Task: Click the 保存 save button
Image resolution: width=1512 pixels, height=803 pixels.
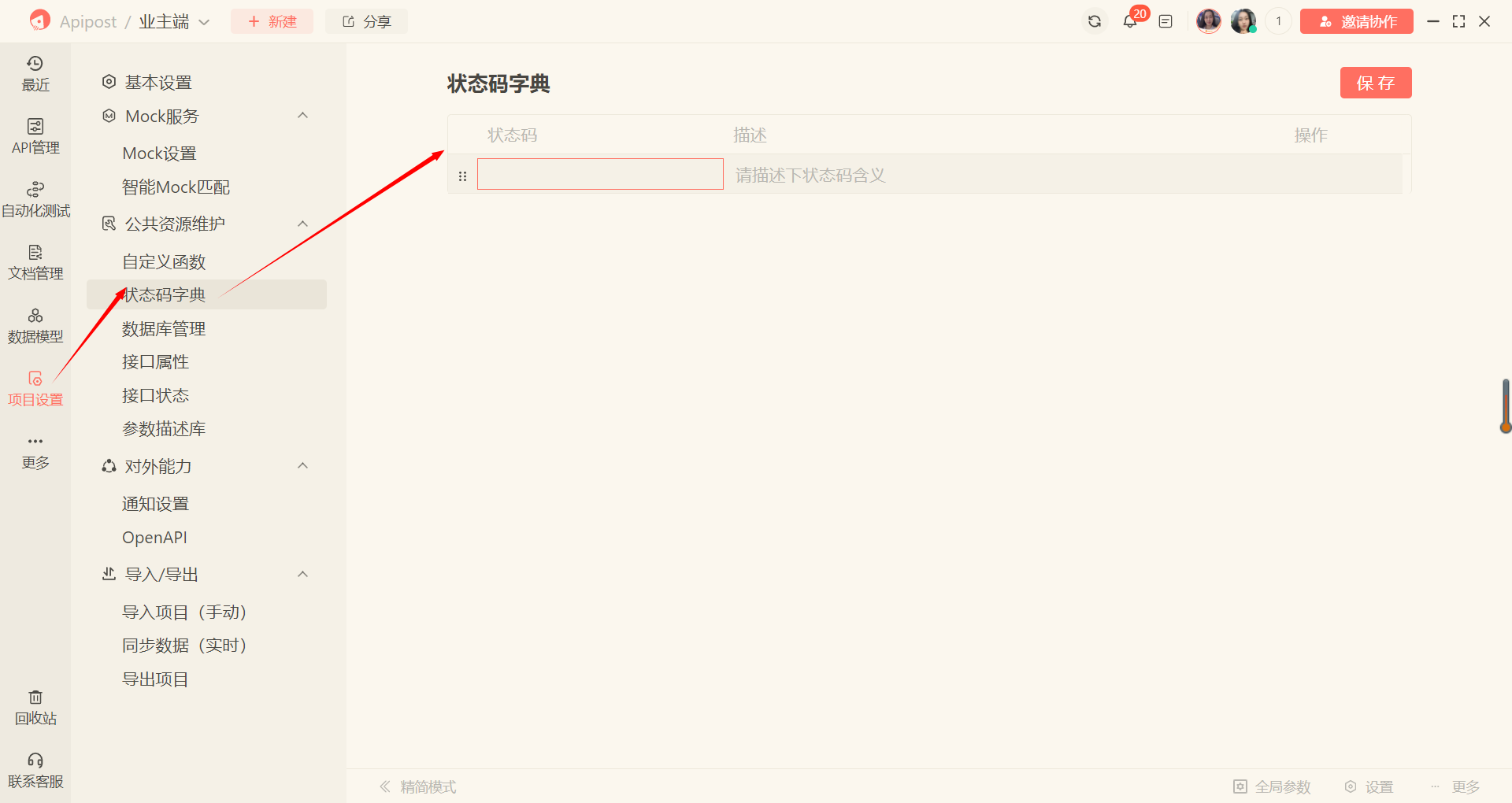Action: click(x=1376, y=83)
